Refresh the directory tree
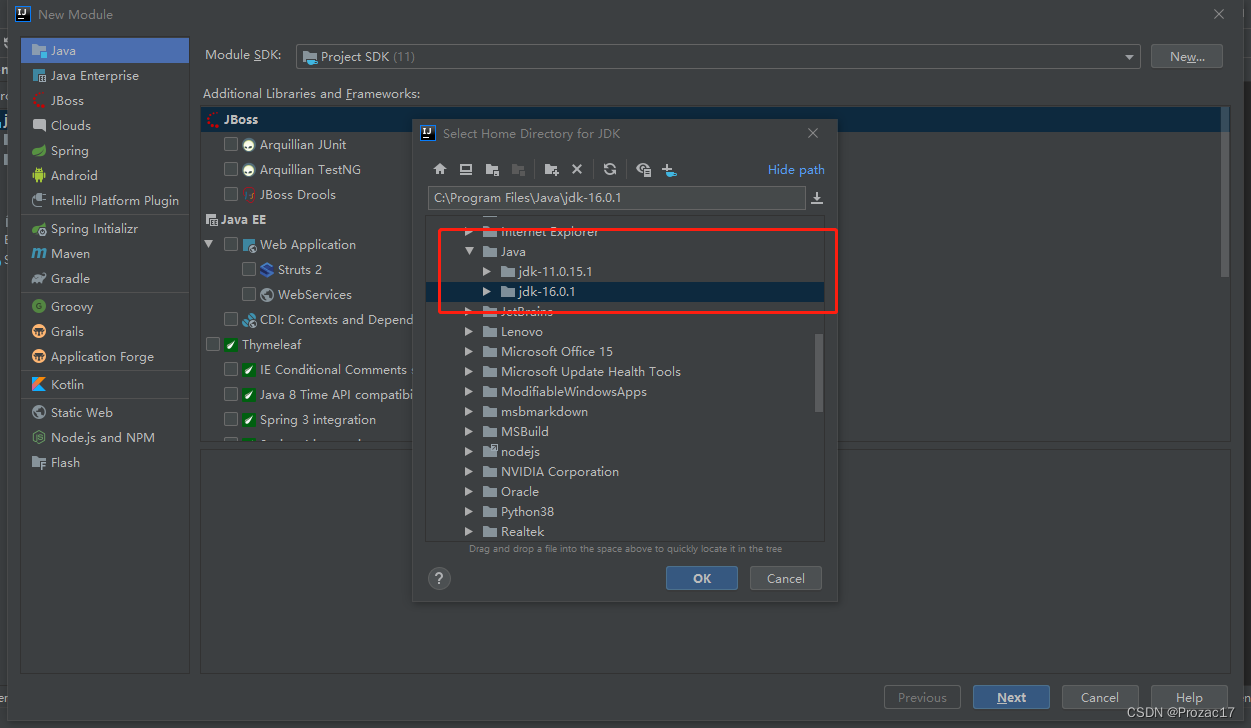This screenshot has width=1251, height=728. coord(610,169)
